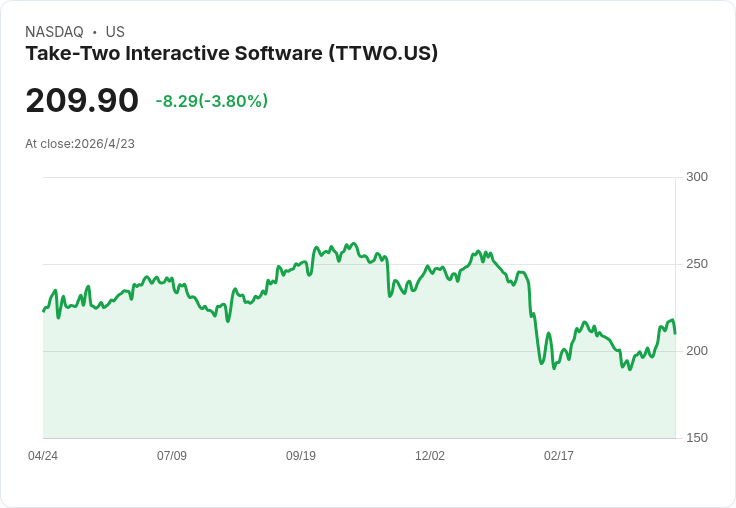Viewport: 736px width, 508px height.
Task: Click the 02/17 x-axis date label
Action: (x=559, y=456)
